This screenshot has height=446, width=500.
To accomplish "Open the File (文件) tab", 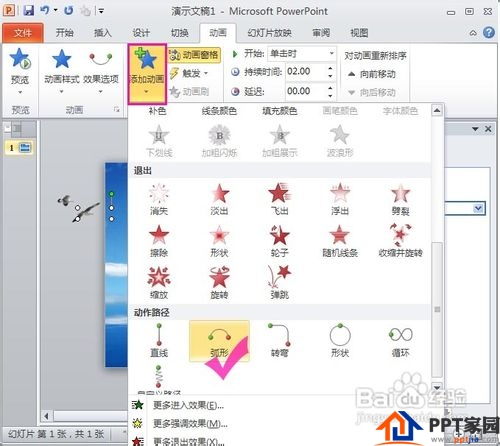I will [x=23, y=33].
